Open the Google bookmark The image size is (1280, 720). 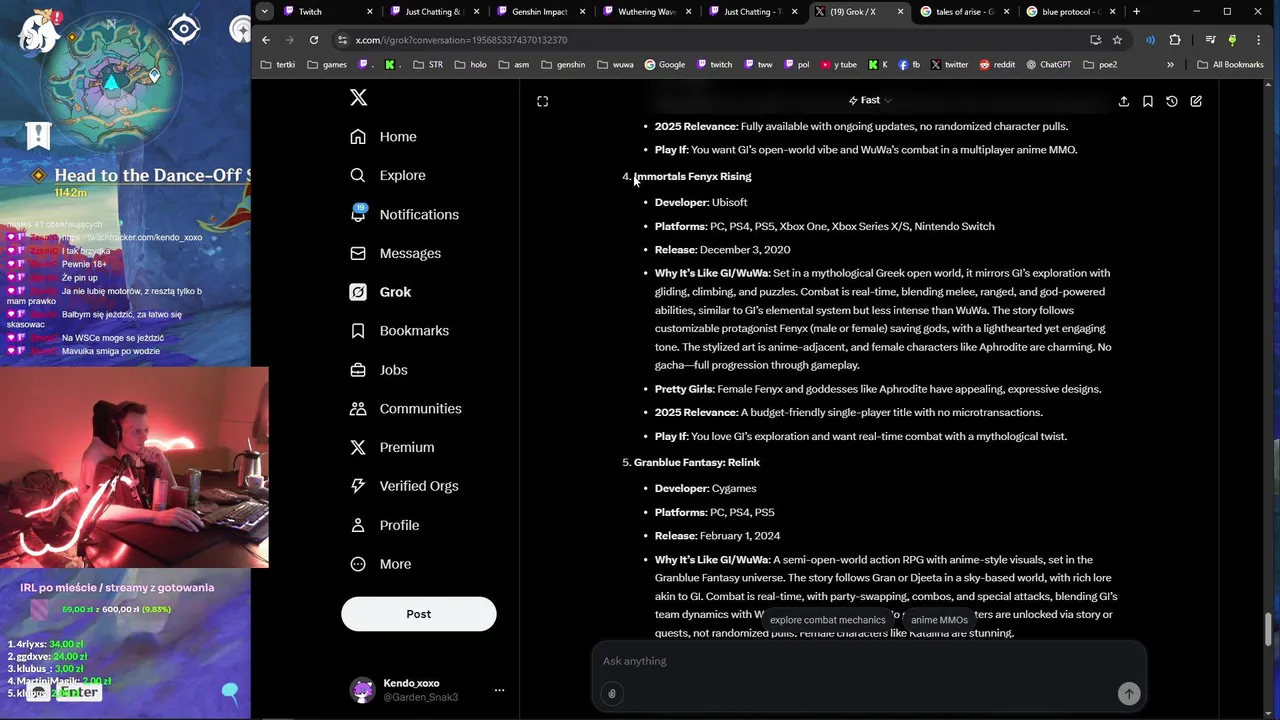click(665, 65)
